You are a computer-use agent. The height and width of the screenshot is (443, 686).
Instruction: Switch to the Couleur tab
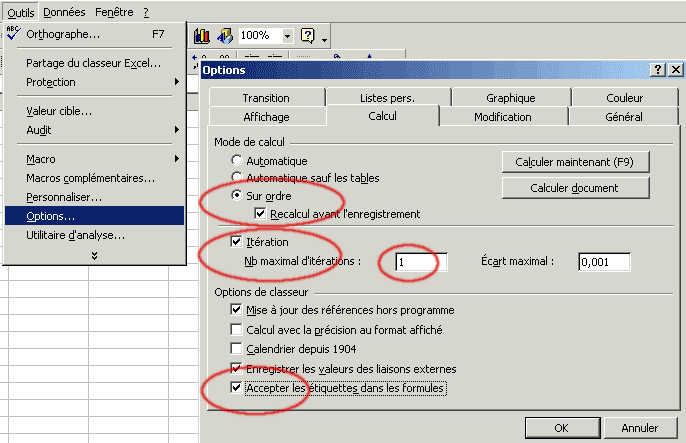tap(625, 98)
